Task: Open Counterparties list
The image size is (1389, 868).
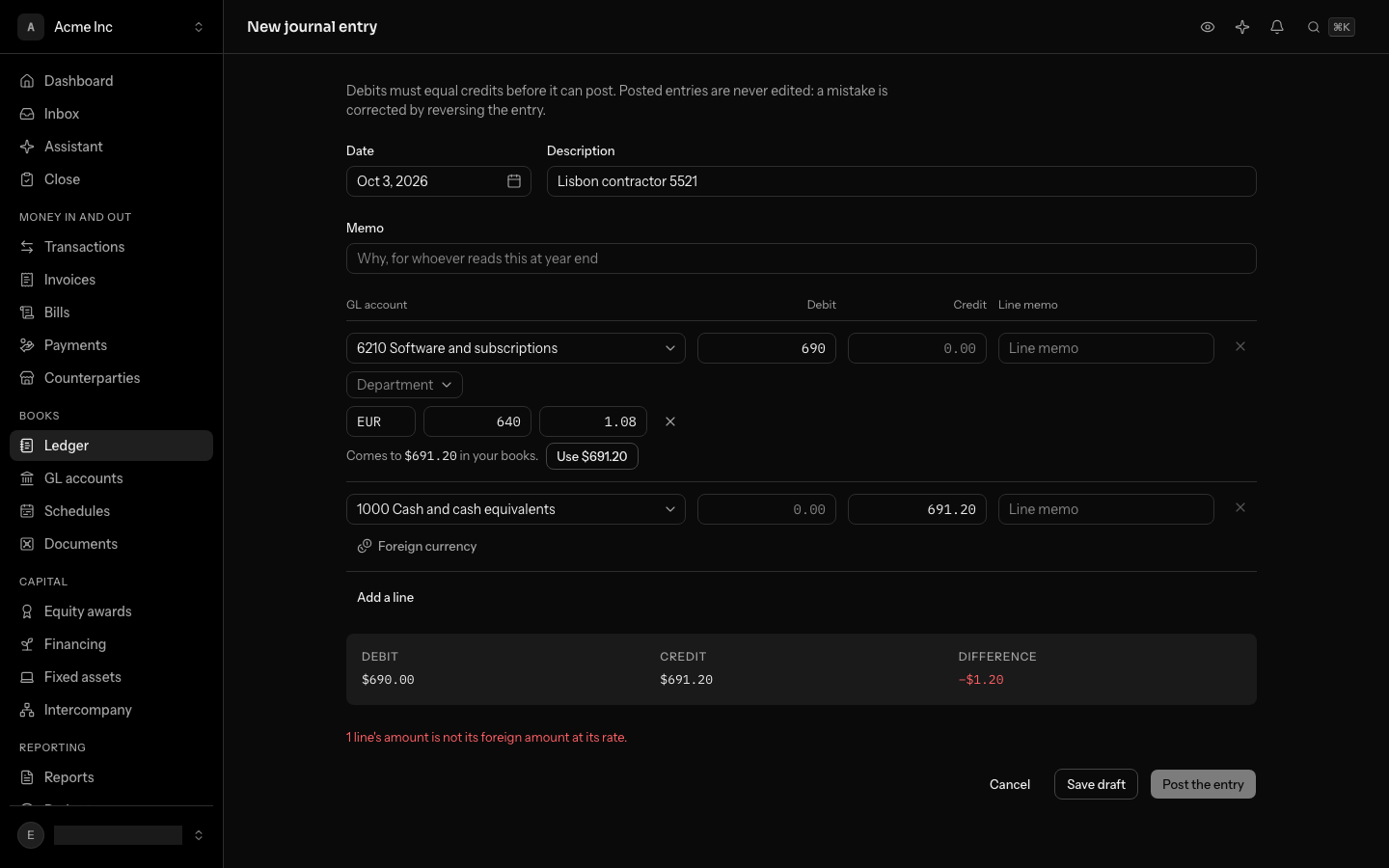Action: pos(111,378)
